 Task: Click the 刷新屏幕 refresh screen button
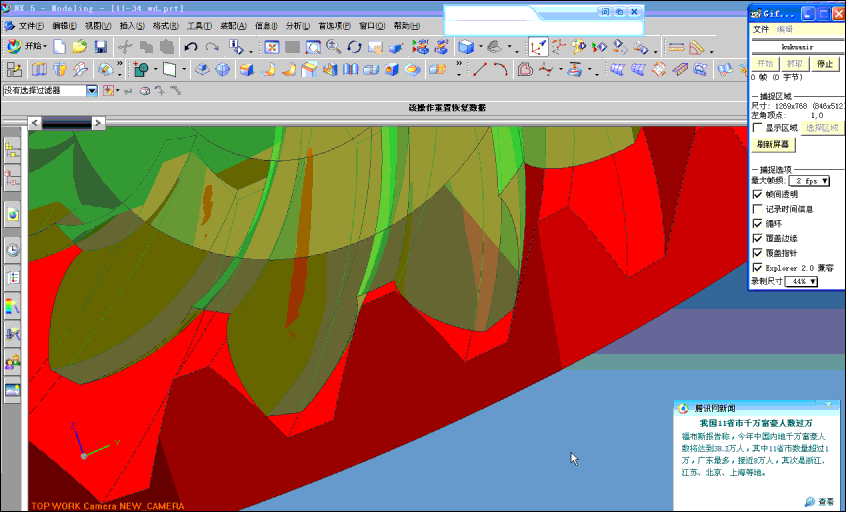(x=773, y=145)
